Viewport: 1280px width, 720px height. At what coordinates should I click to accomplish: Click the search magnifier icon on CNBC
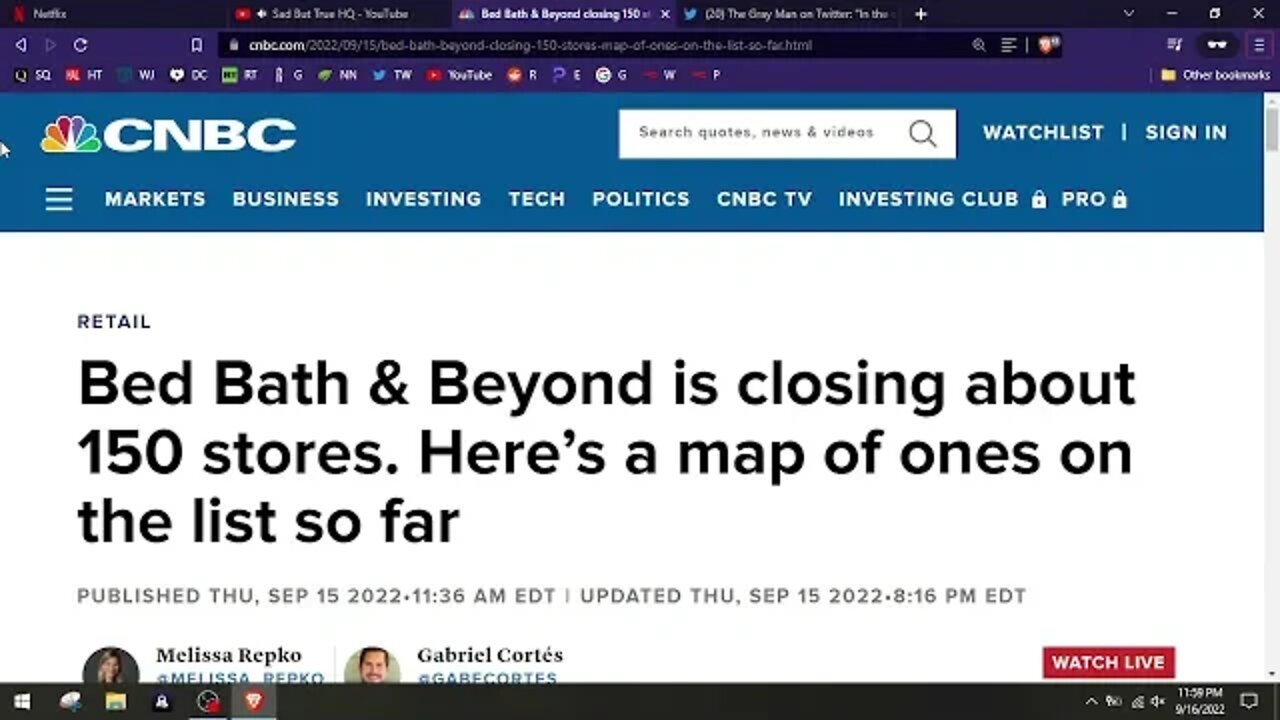click(x=922, y=133)
